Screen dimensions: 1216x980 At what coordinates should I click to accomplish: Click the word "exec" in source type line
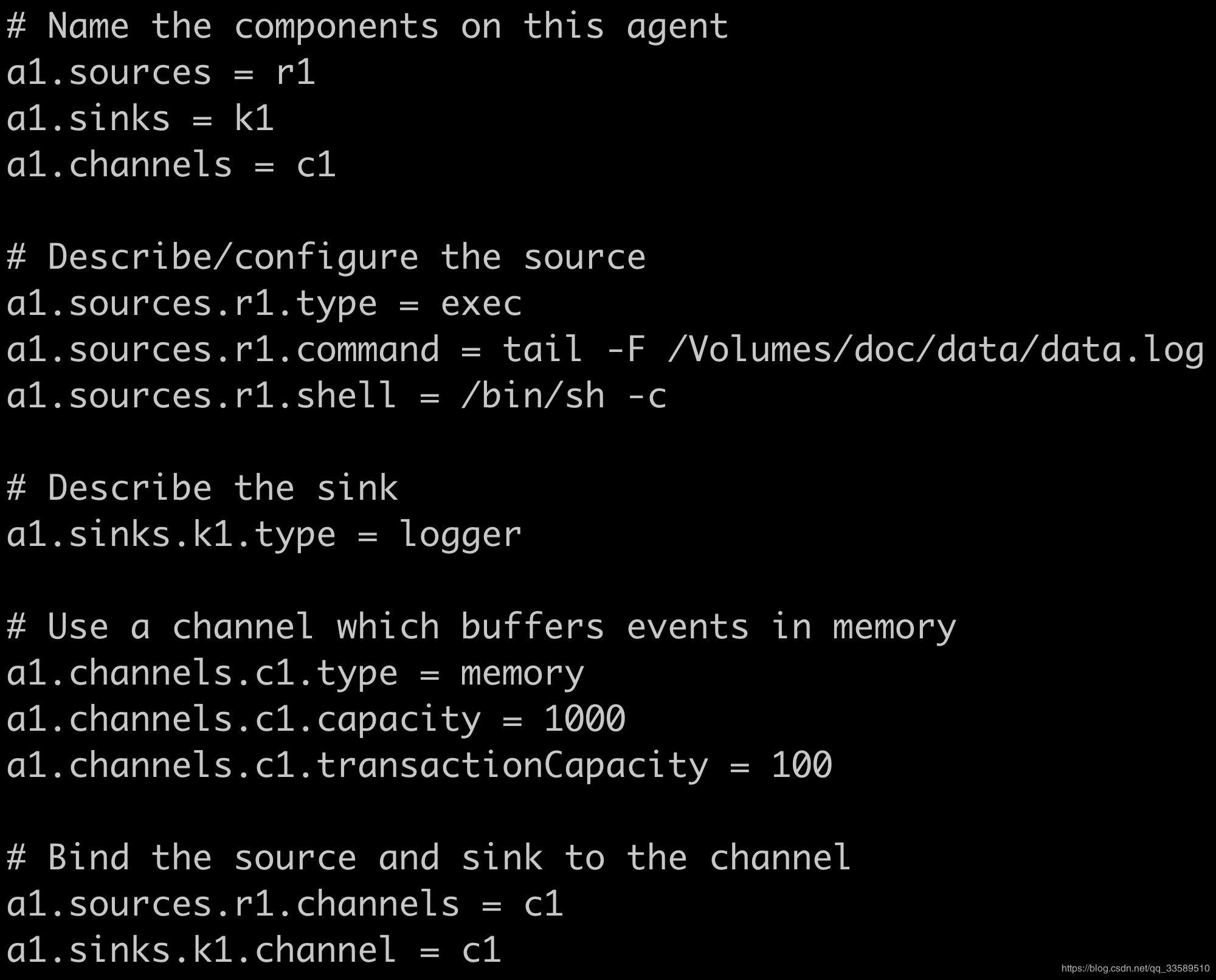tap(481, 303)
